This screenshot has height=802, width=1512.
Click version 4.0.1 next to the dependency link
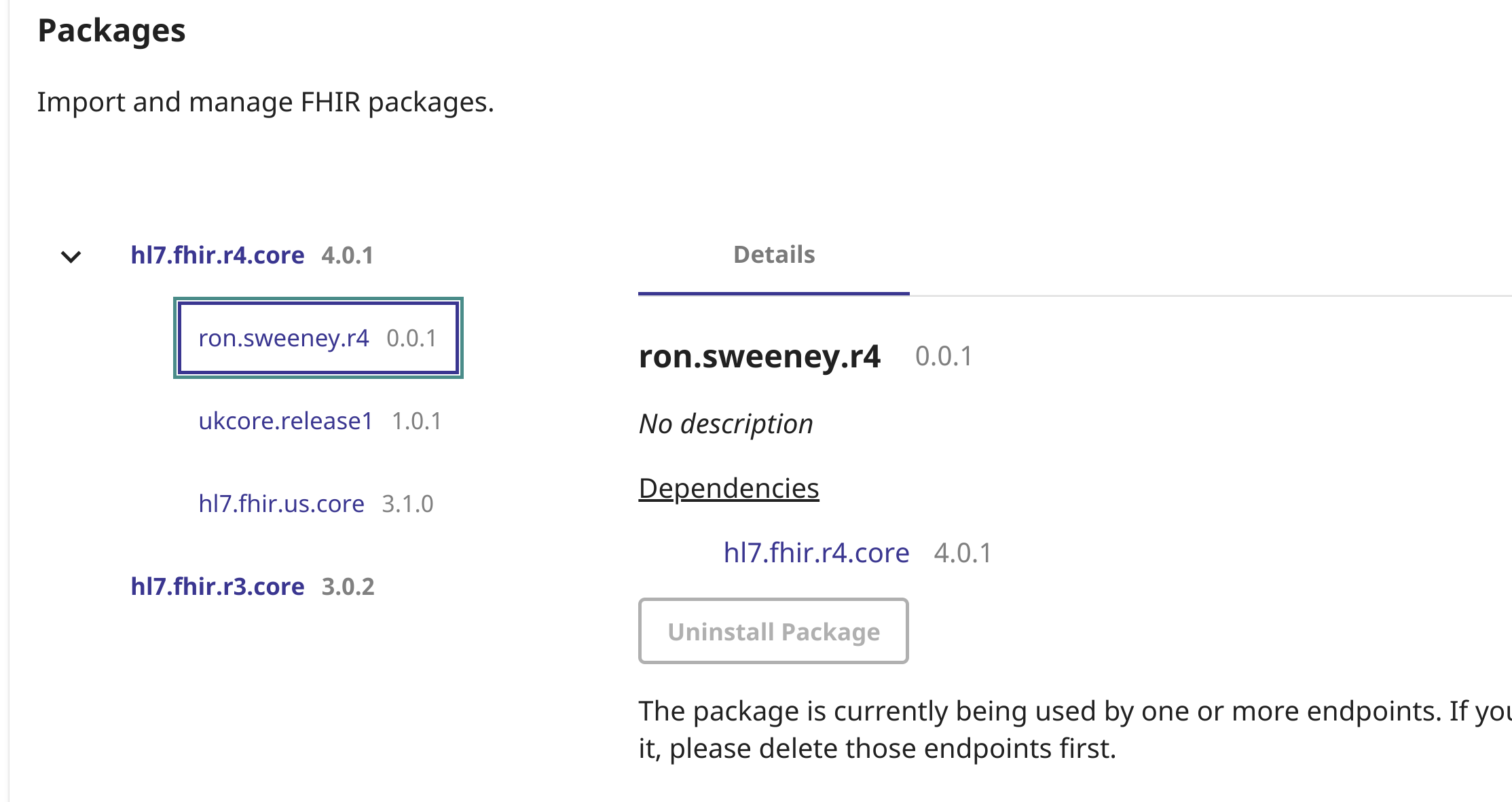pos(963,553)
